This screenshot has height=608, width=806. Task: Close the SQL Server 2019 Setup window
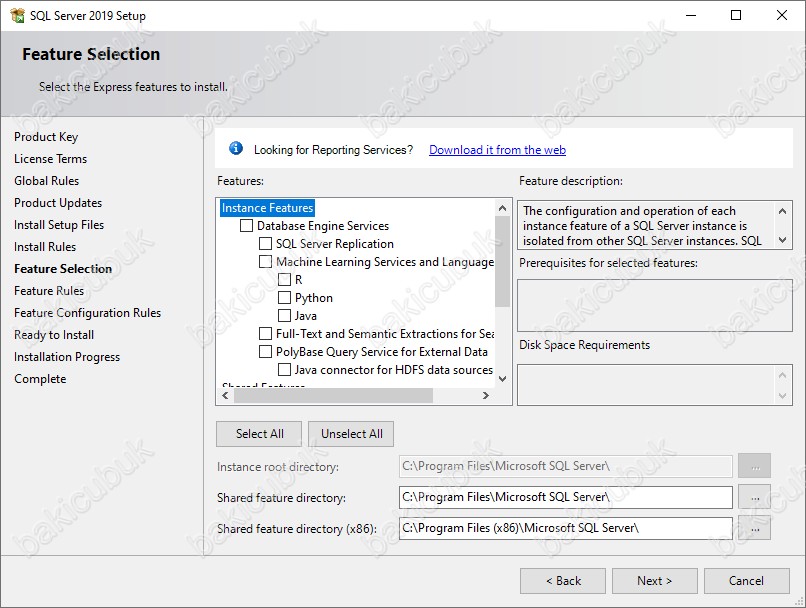click(x=781, y=15)
